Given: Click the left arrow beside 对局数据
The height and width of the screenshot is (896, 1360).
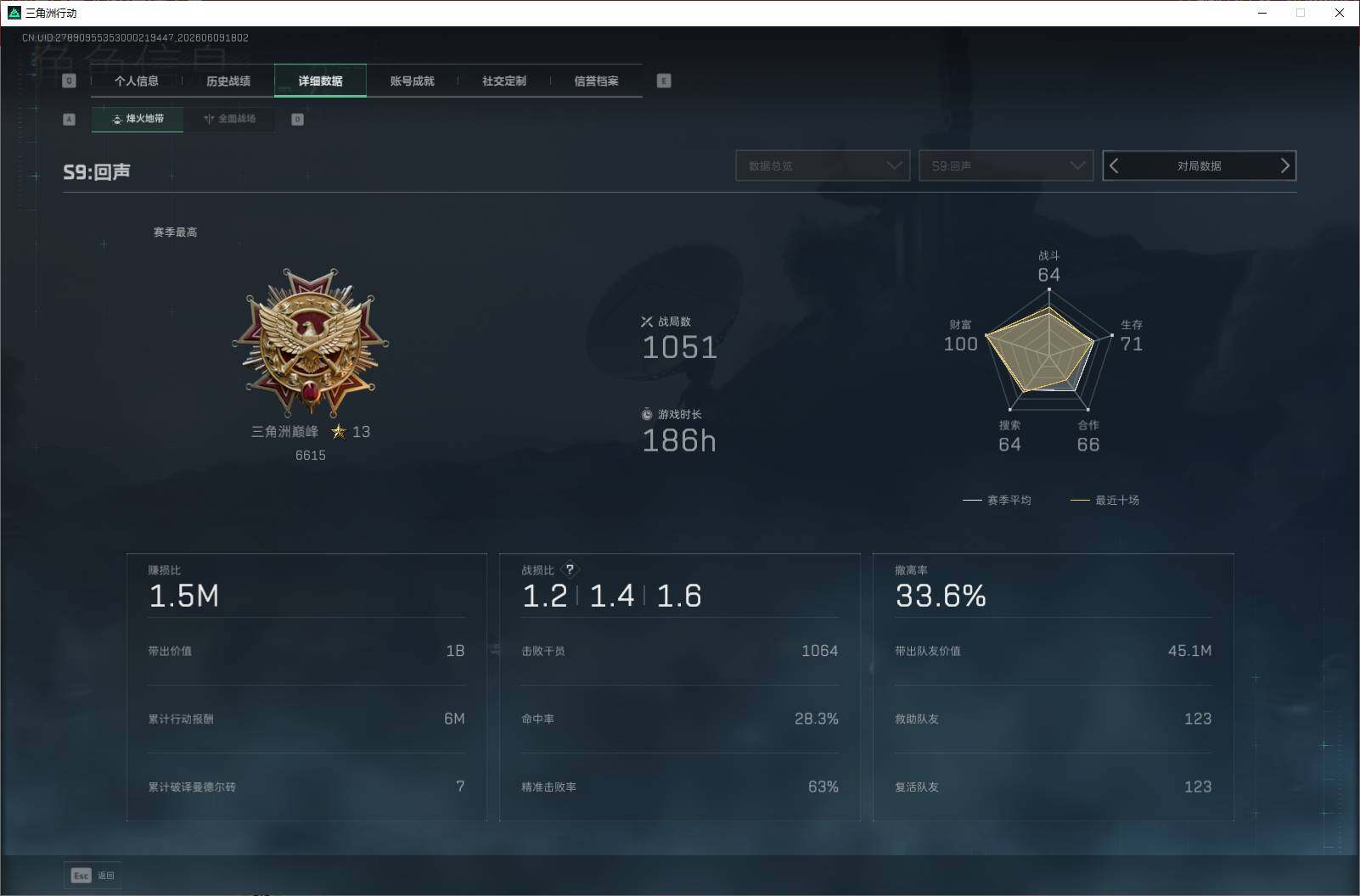Looking at the screenshot, I should coord(1114,165).
